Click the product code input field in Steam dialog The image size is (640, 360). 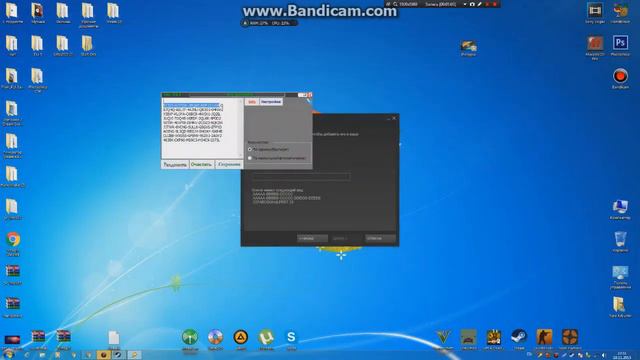(301, 176)
